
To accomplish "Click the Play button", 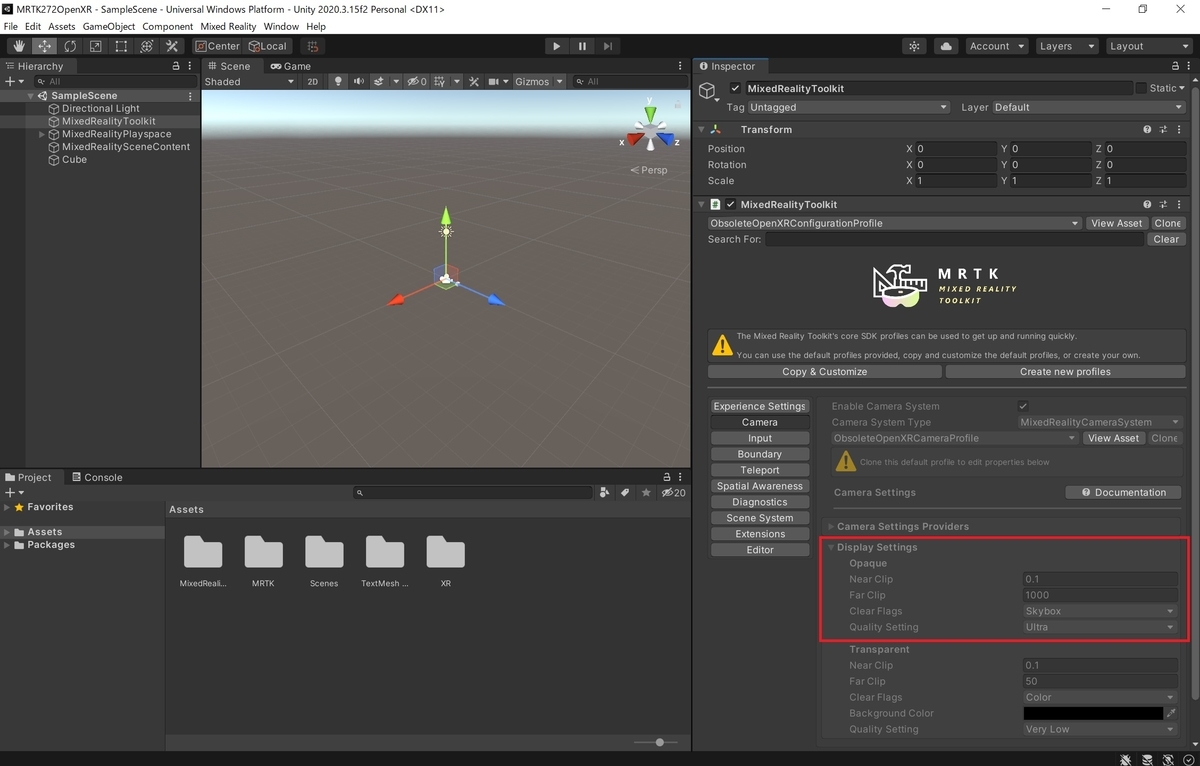I will click(557, 46).
